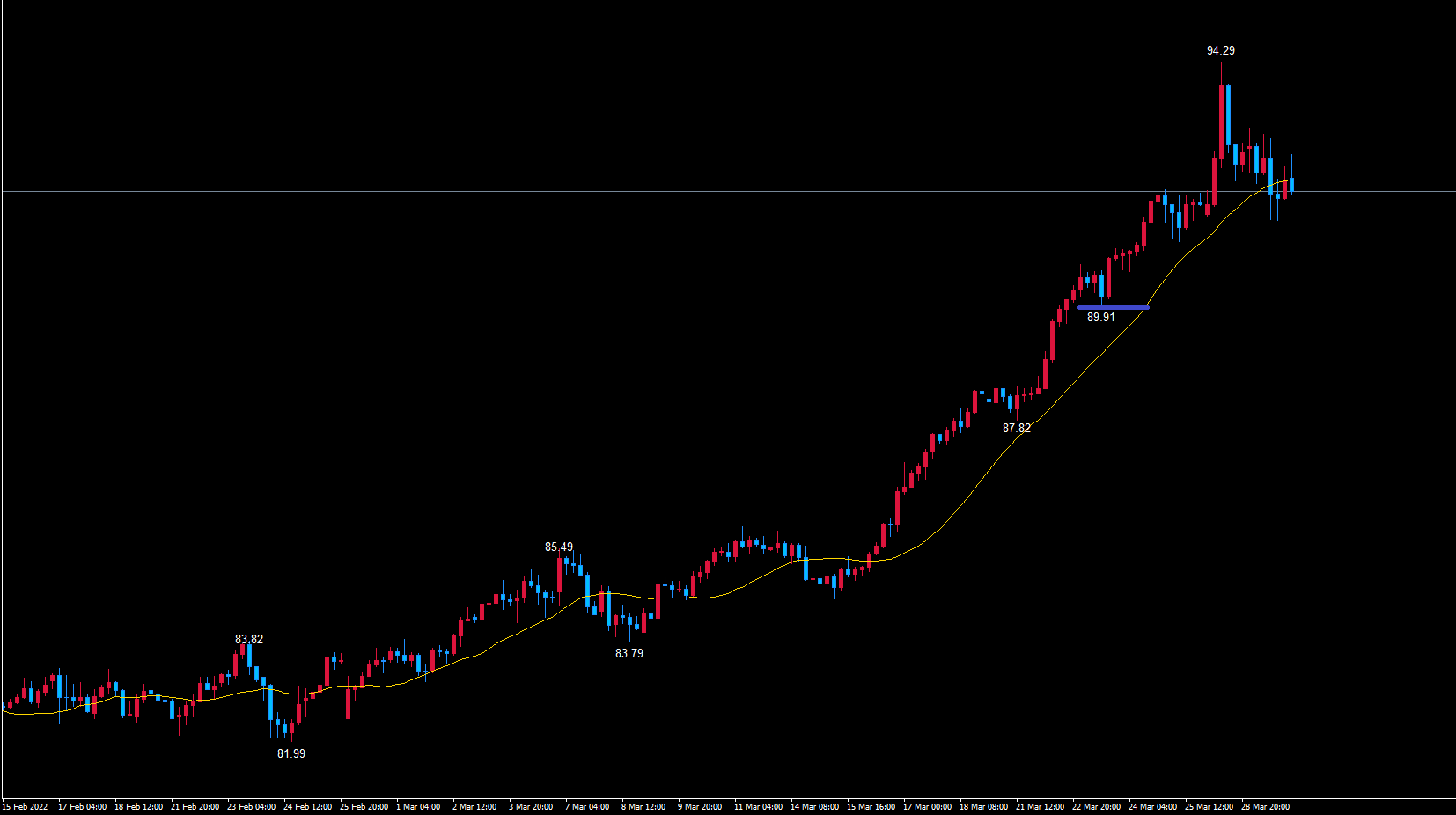Click the 89.91 price label
The image size is (1456, 815).
pyautogui.click(x=1100, y=318)
